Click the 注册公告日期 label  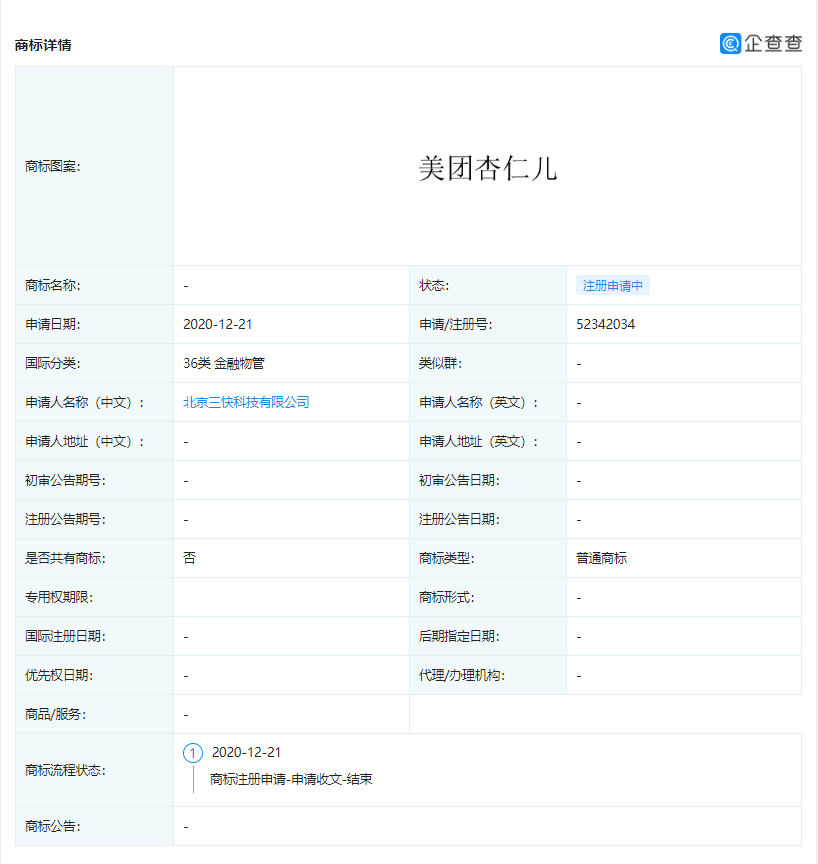click(x=459, y=519)
